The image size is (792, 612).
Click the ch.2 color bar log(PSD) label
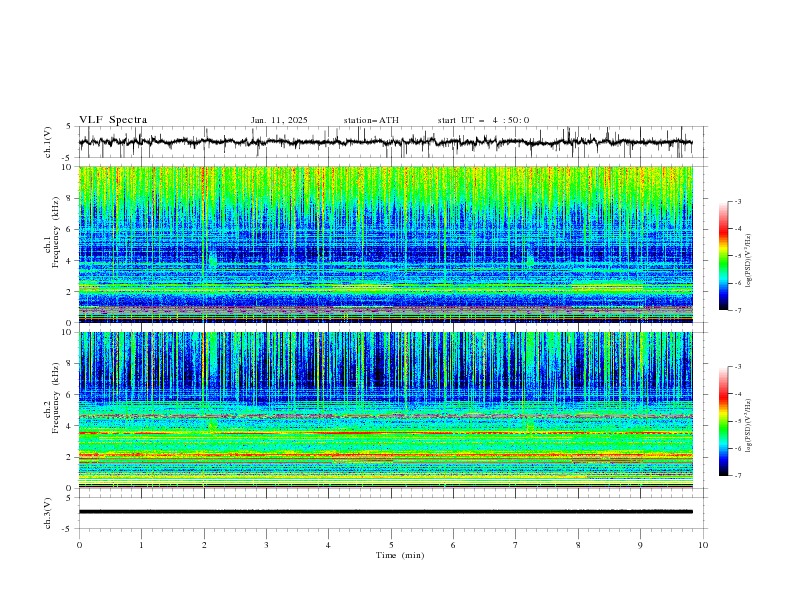(x=748, y=425)
